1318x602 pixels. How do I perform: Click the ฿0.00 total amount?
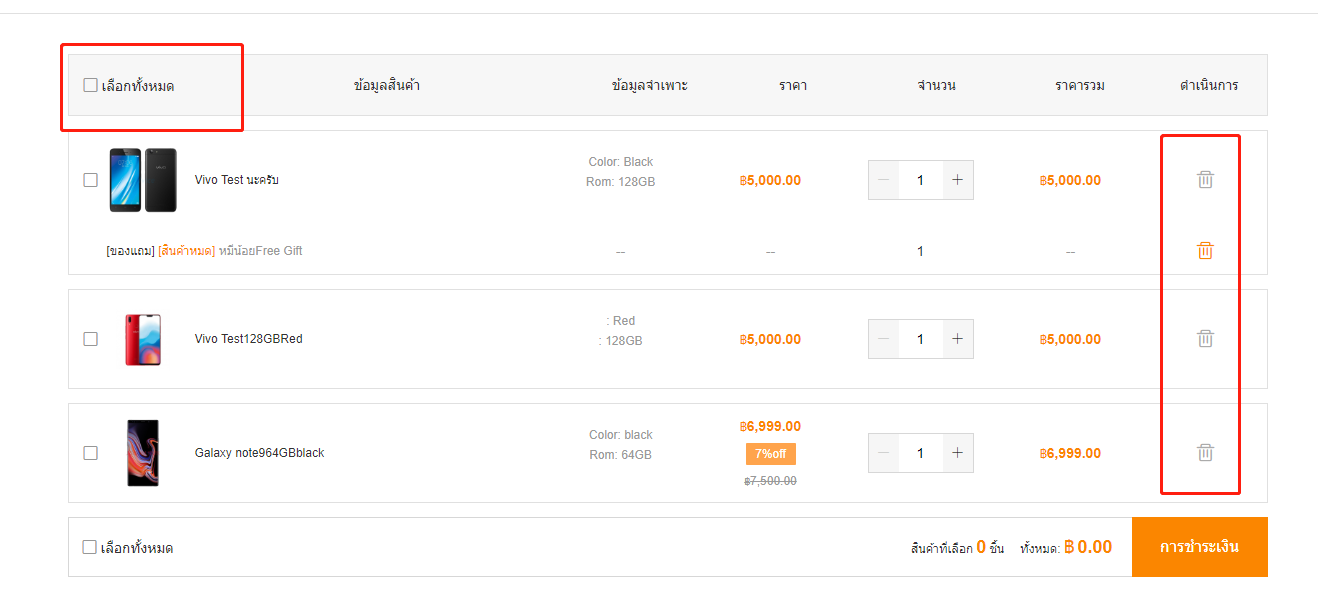click(x=1088, y=547)
